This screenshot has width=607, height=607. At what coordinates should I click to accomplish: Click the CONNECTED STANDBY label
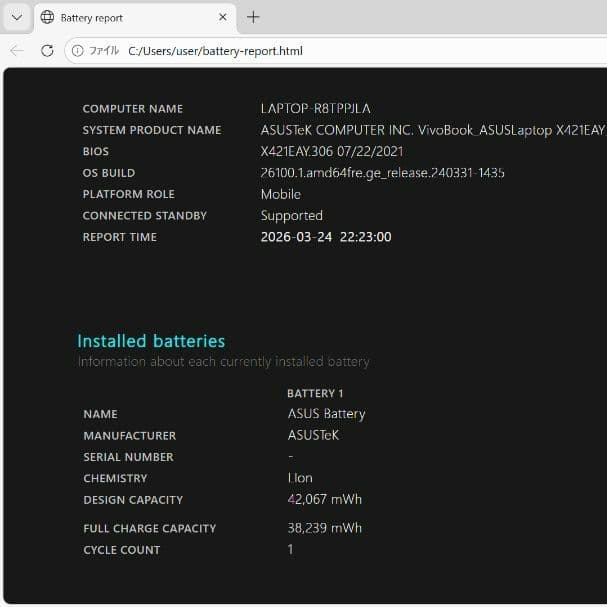pos(144,216)
